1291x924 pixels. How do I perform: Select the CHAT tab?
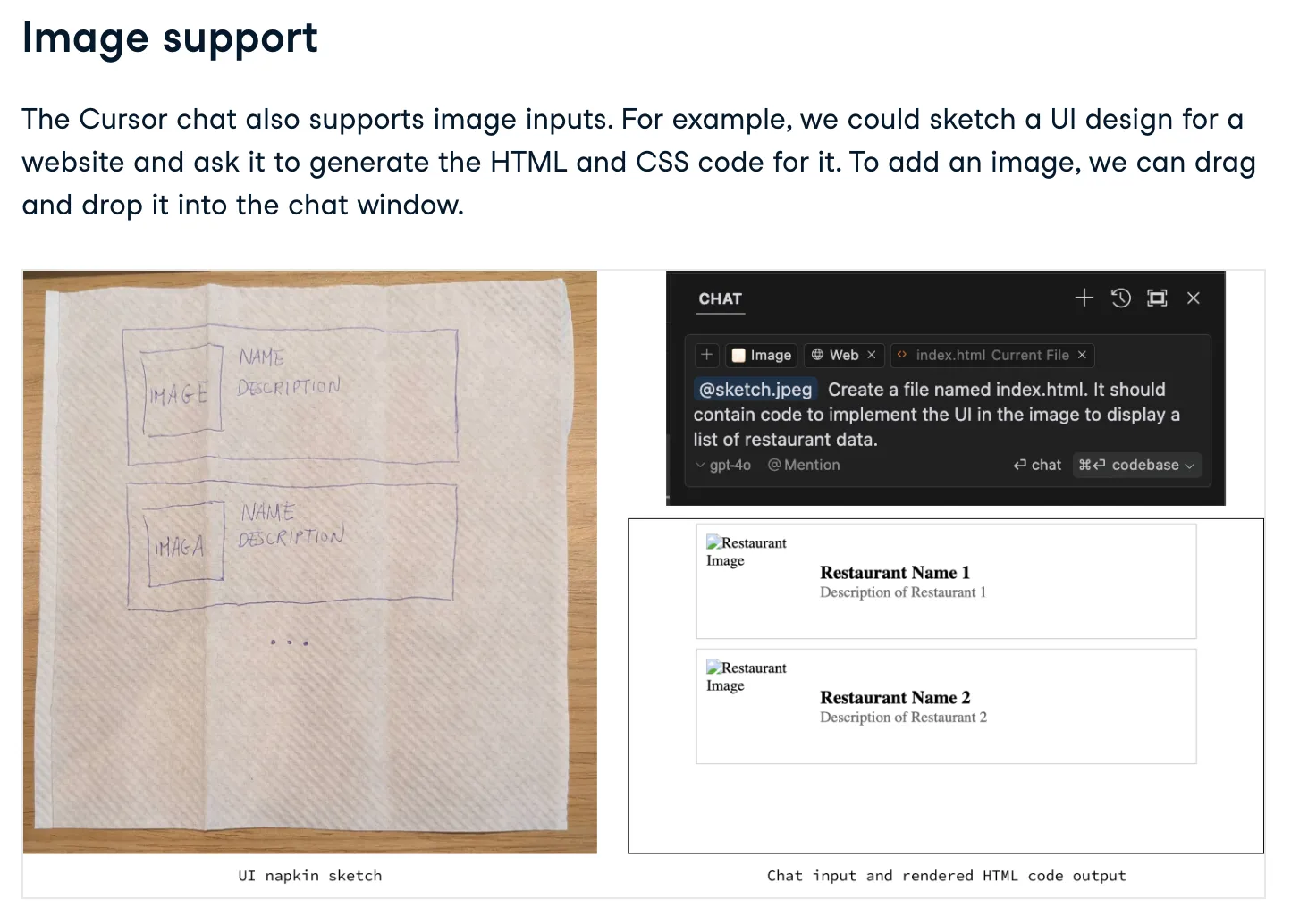click(x=721, y=299)
